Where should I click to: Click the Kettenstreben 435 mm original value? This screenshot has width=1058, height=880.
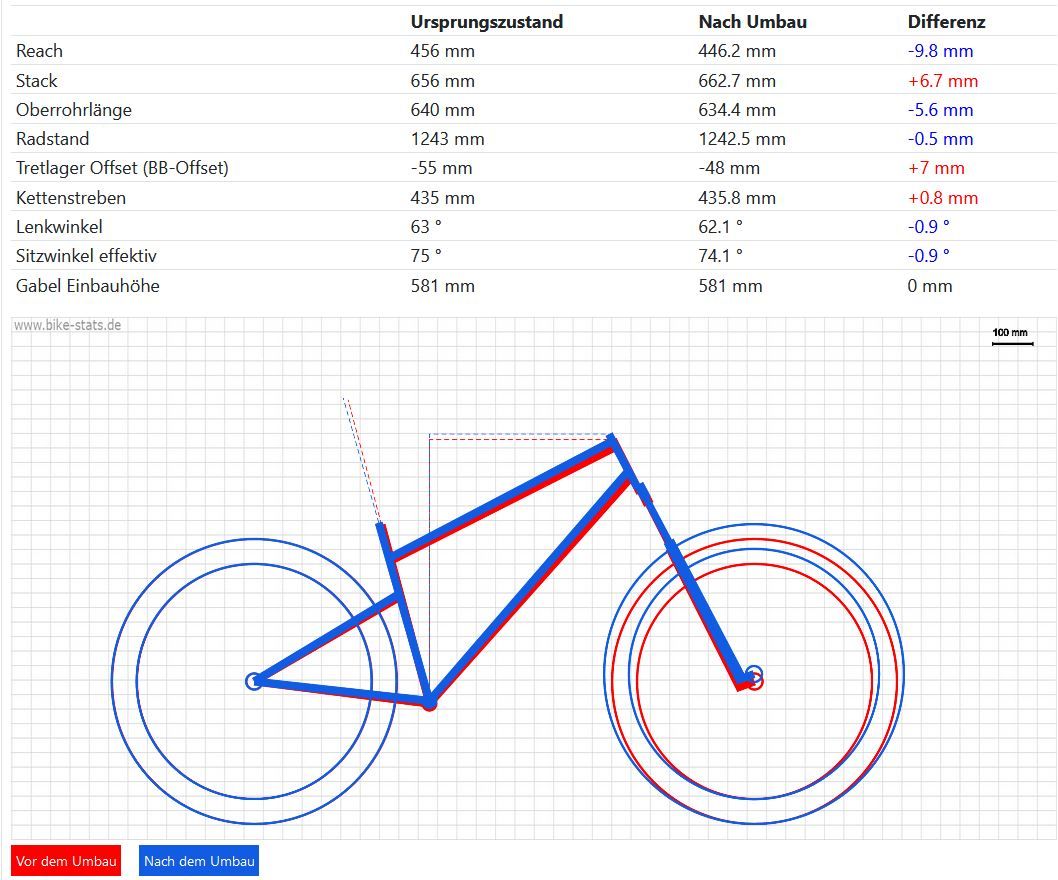click(x=442, y=198)
